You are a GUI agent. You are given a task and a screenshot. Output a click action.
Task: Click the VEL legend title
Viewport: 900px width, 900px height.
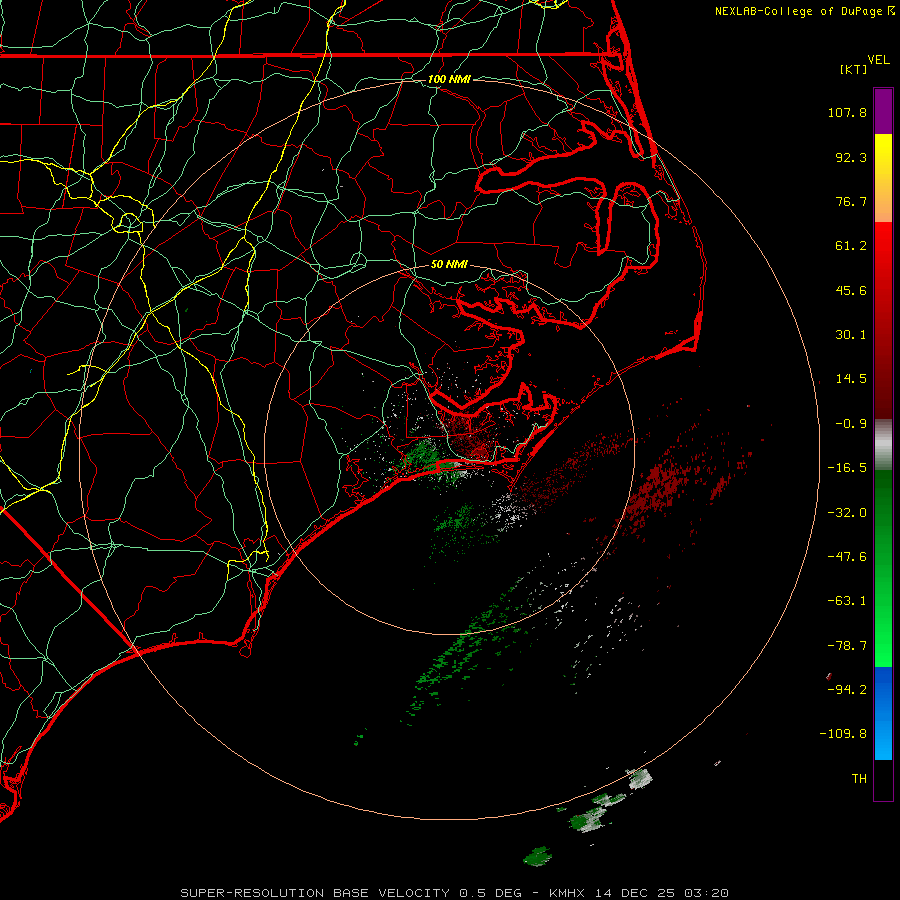coord(878,60)
